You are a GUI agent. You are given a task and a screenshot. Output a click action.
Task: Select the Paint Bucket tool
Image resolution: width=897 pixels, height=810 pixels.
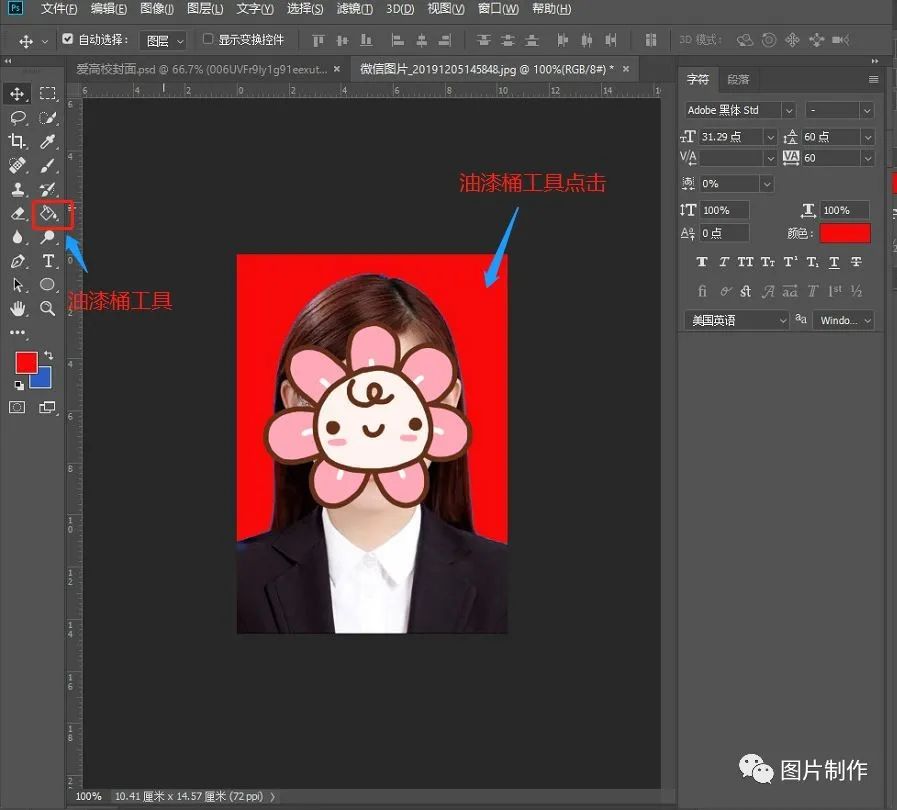(x=47, y=213)
